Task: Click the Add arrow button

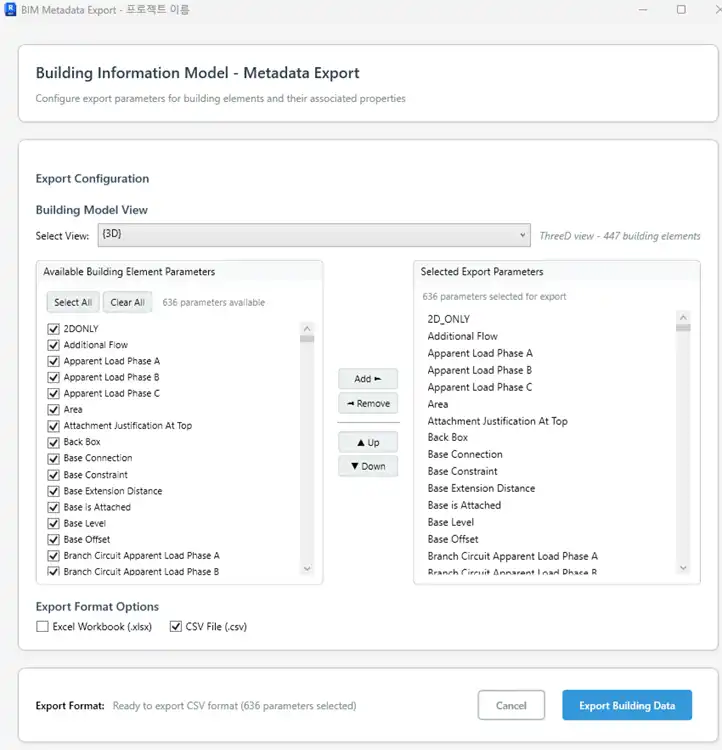Action: 368,379
